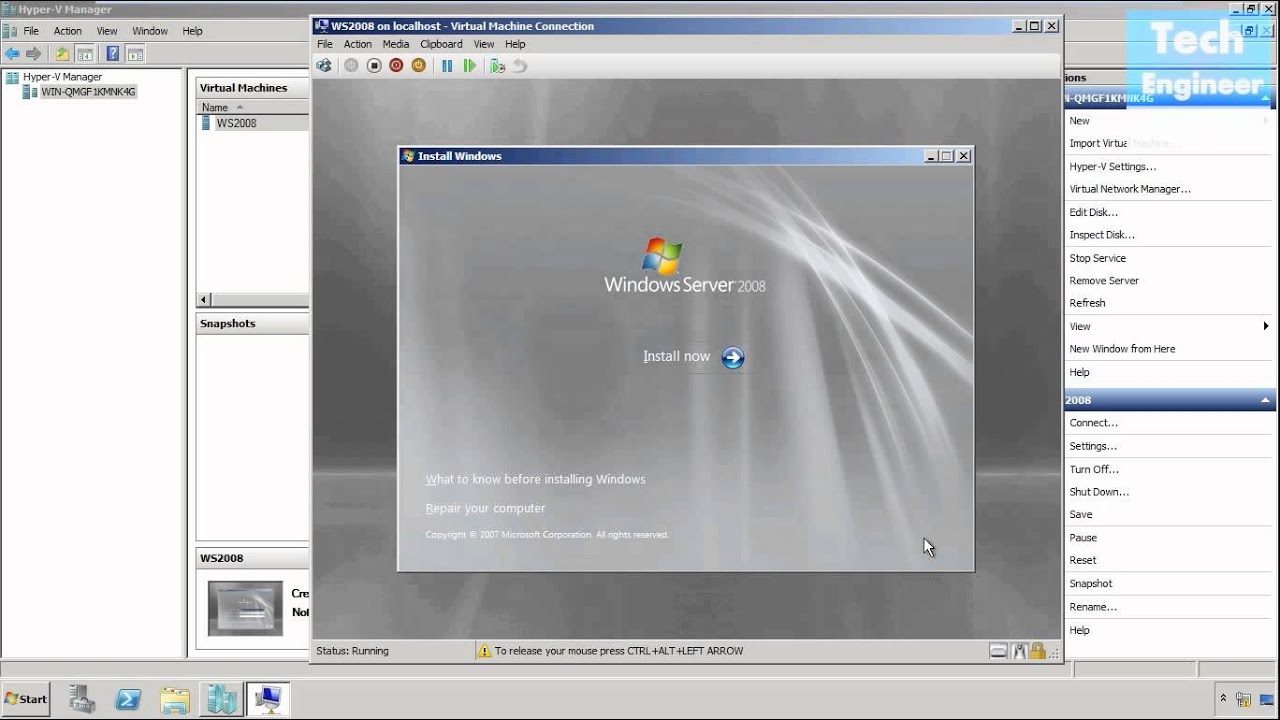Click Install now link

point(676,357)
